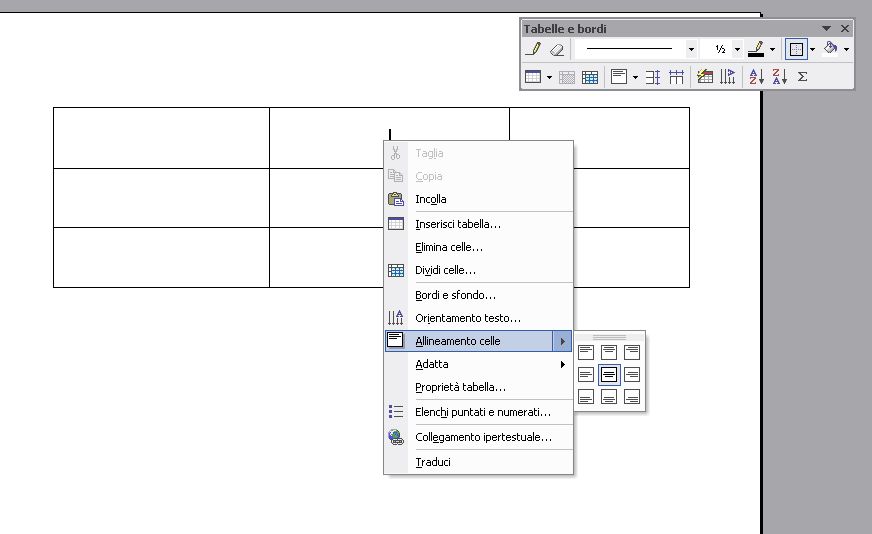Screen dimensions: 872x534
Task: Open the shading color dropdown arrow
Action: point(846,50)
